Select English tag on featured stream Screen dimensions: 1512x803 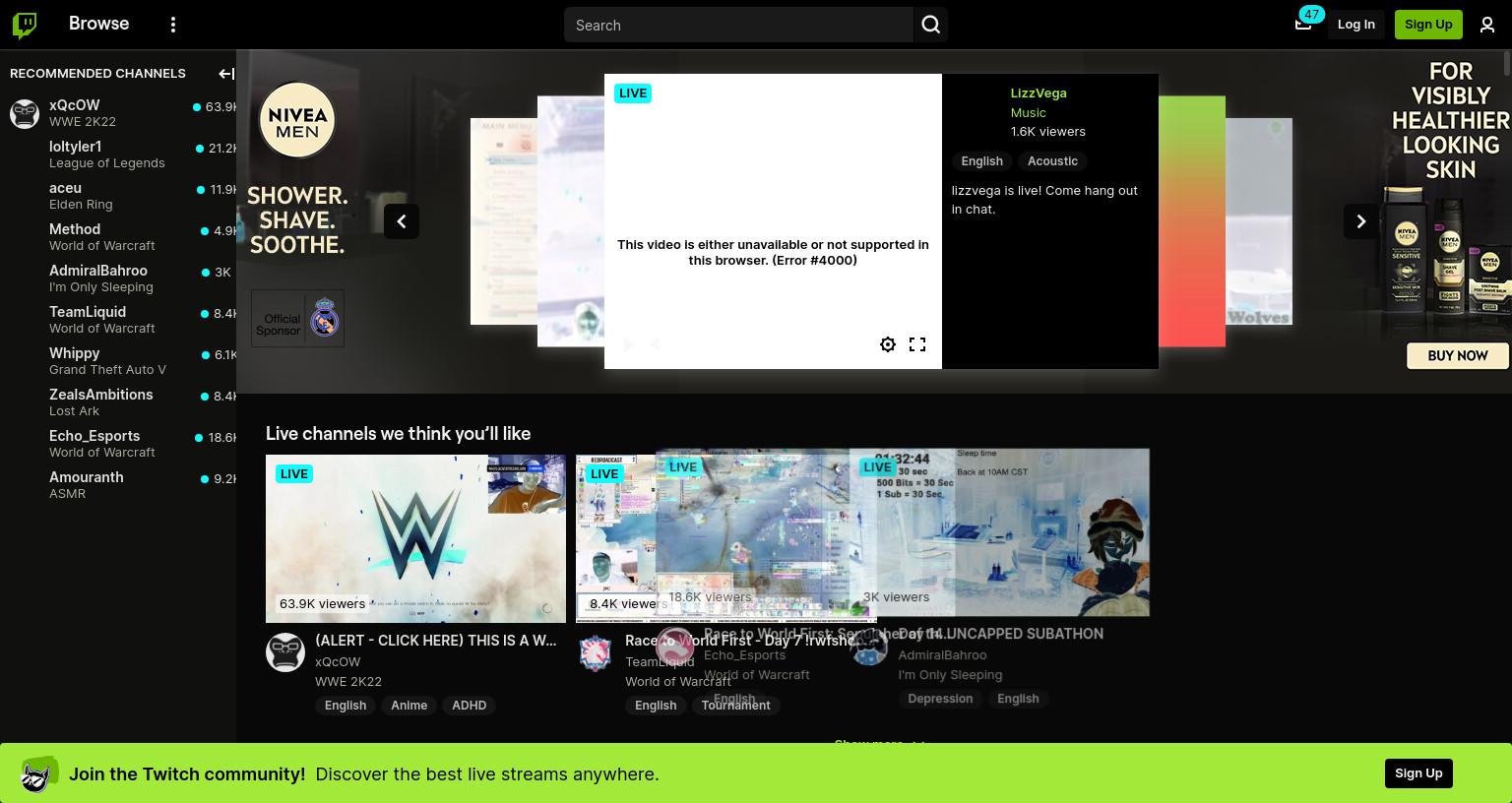tap(981, 161)
